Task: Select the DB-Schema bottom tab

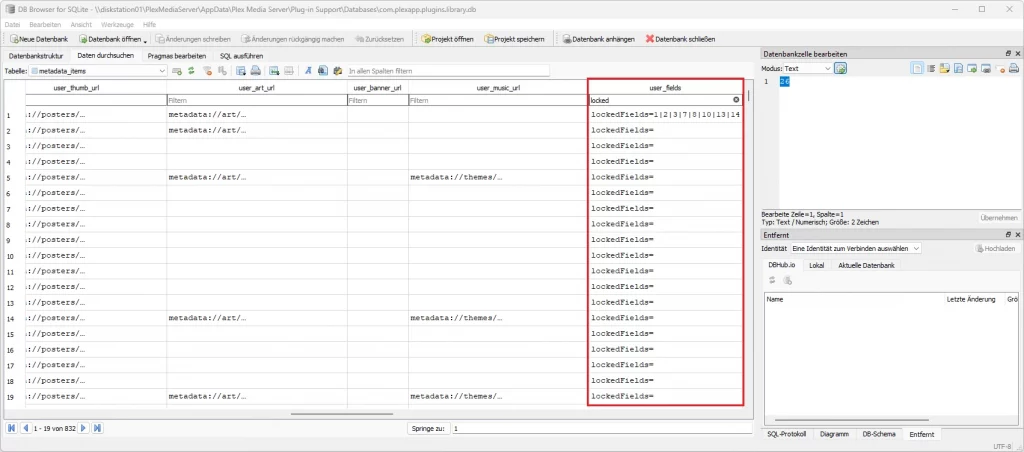Action: pyautogui.click(x=880, y=434)
